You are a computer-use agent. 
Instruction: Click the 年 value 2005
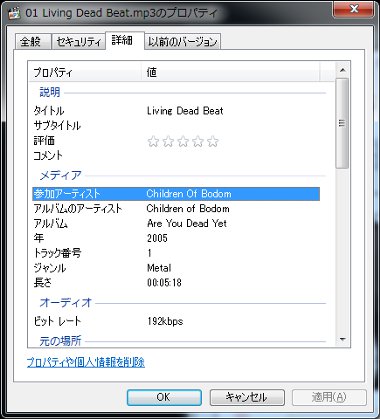coord(157,238)
